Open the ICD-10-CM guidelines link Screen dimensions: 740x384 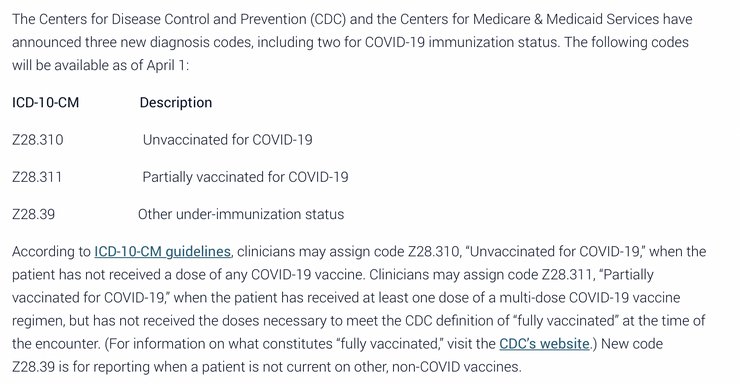pyautogui.click(x=162, y=251)
